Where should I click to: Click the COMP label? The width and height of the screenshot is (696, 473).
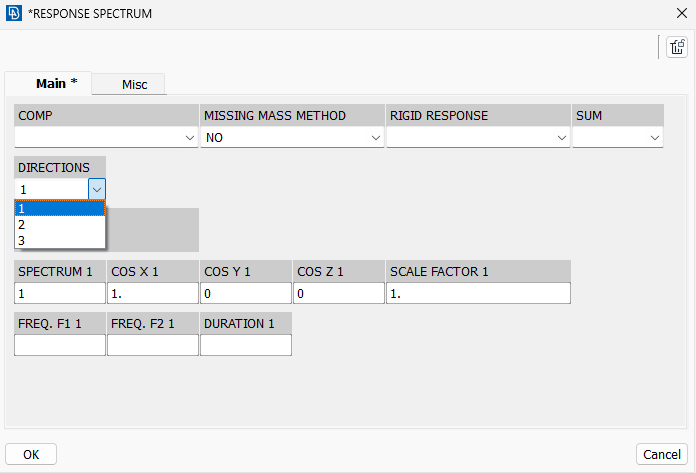(35, 116)
